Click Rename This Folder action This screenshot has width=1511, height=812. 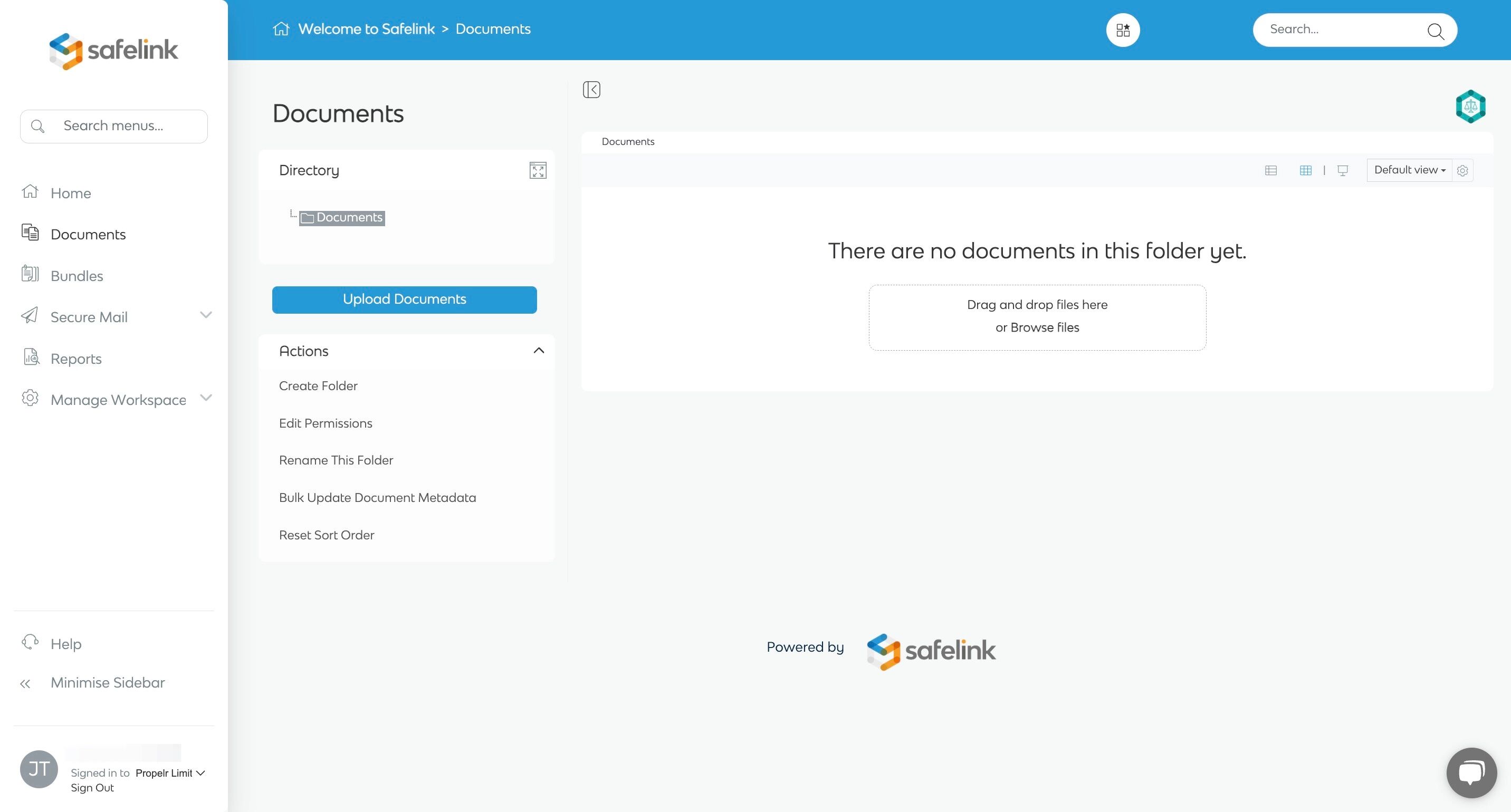336,460
